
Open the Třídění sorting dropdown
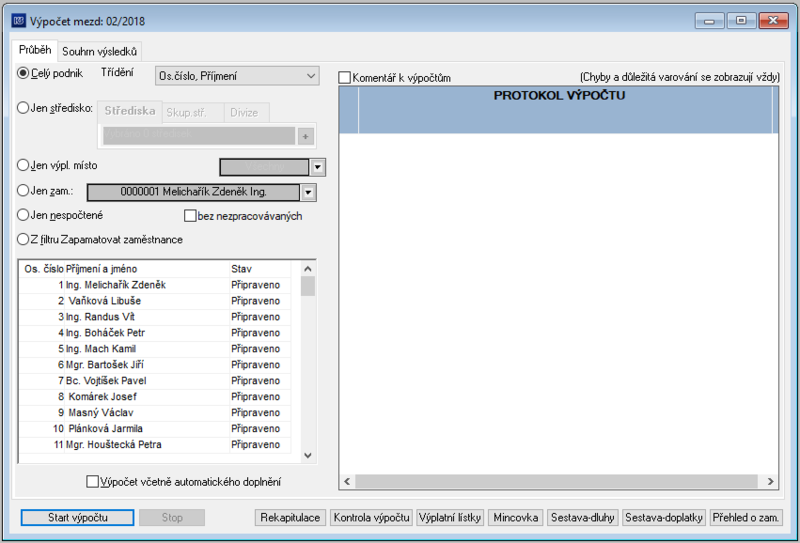[237, 76]
